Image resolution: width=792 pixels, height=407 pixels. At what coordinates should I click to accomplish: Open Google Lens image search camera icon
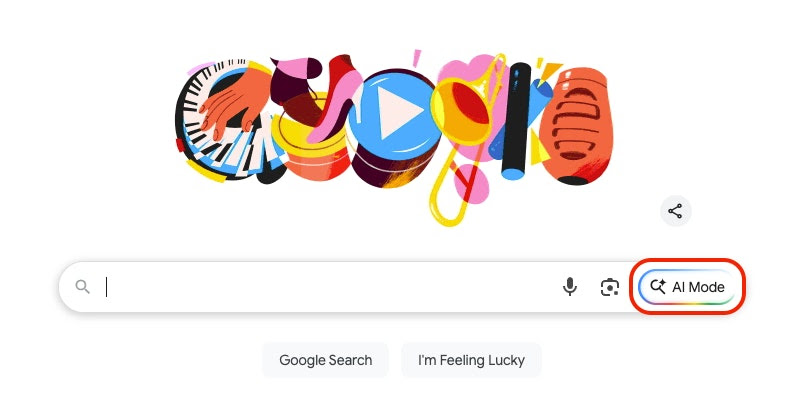(x=610, y=287)
